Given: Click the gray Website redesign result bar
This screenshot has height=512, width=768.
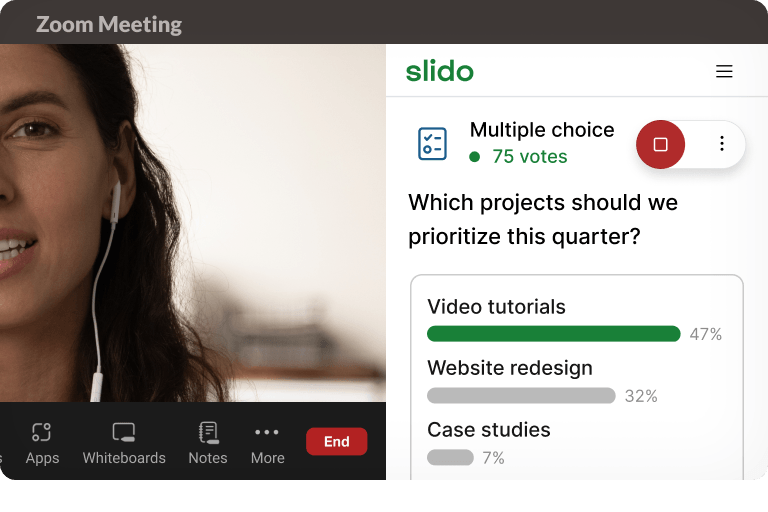Looking at the screenshot, I should tap(520, 396).
